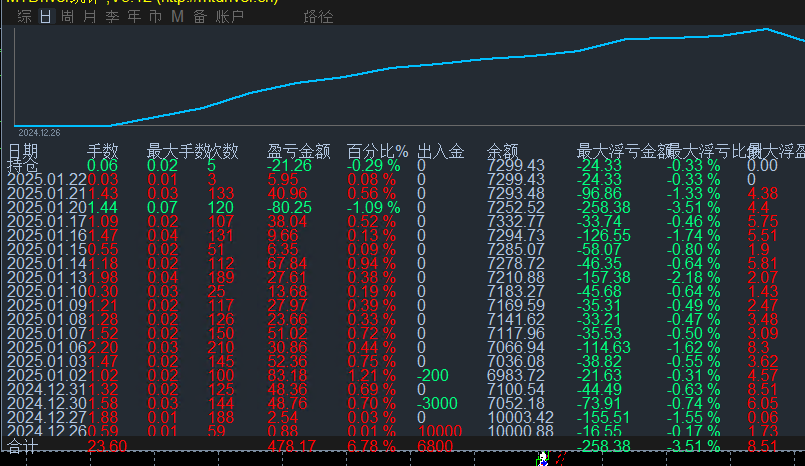Click the 6800 total deposit value

[435, 446]
